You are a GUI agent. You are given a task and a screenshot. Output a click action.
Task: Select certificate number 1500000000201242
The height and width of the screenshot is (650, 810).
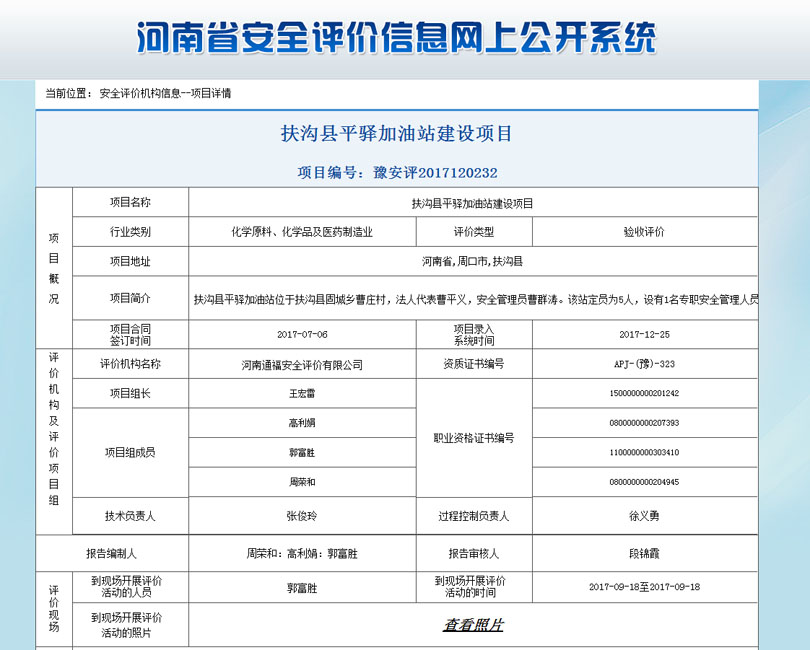point(645,393)
